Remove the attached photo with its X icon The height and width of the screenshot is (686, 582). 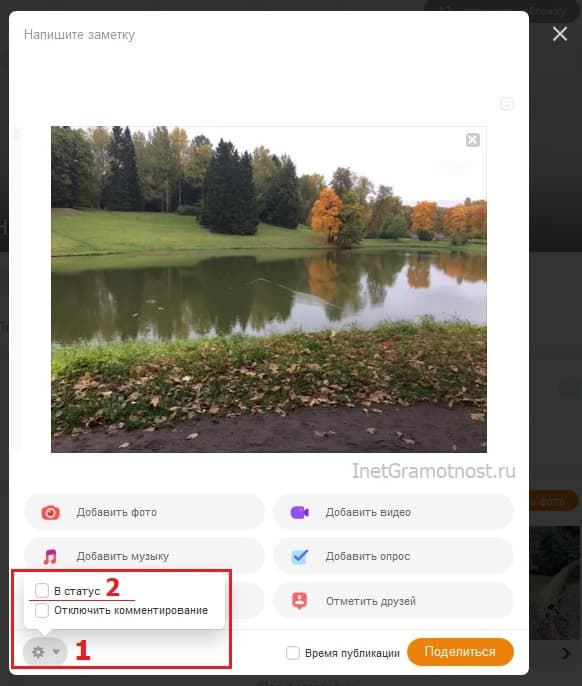click(x=473, y=140)
